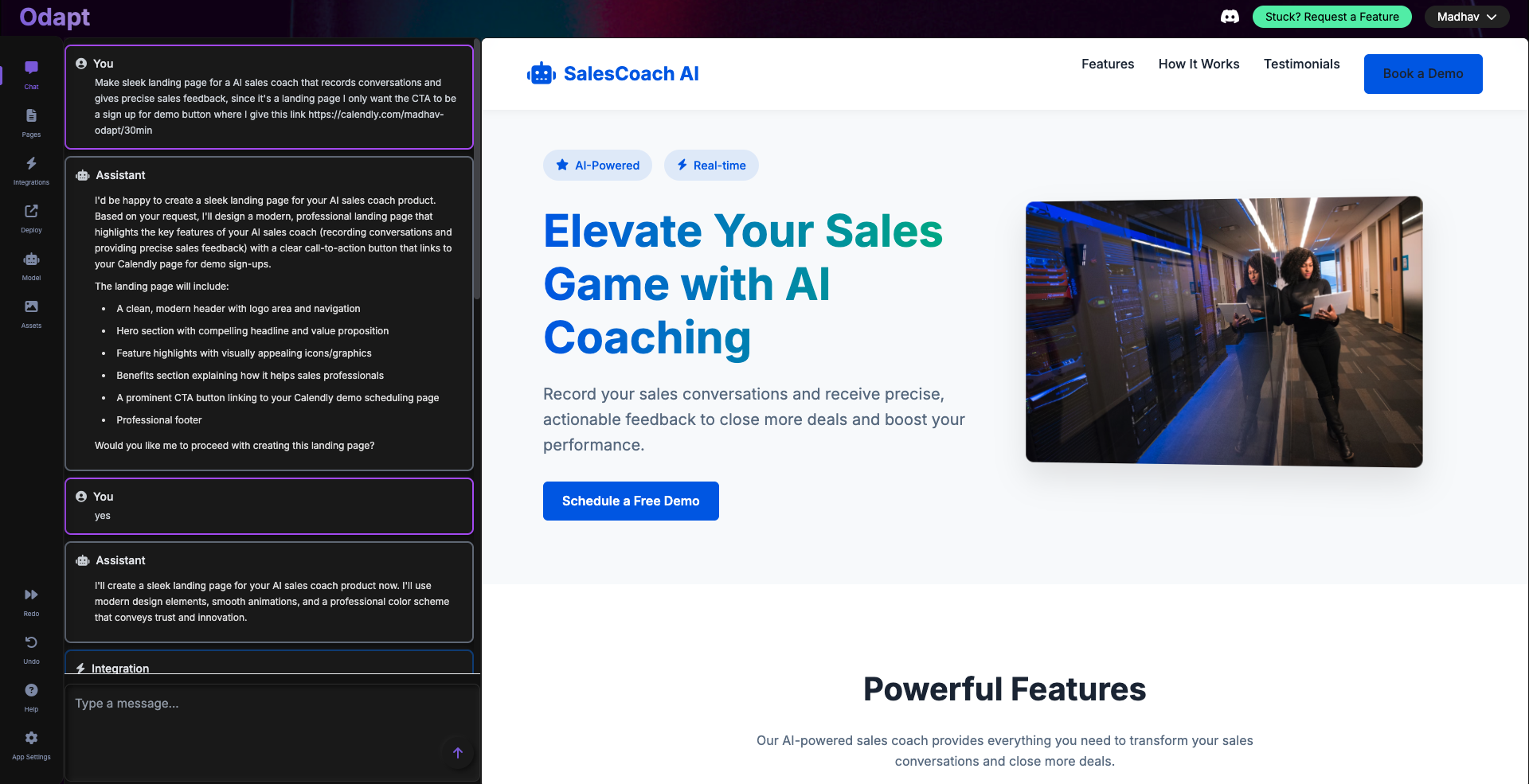Click the Testimonials nav link
This screenshot has height=784, width=1529.
click(1301, 64)
